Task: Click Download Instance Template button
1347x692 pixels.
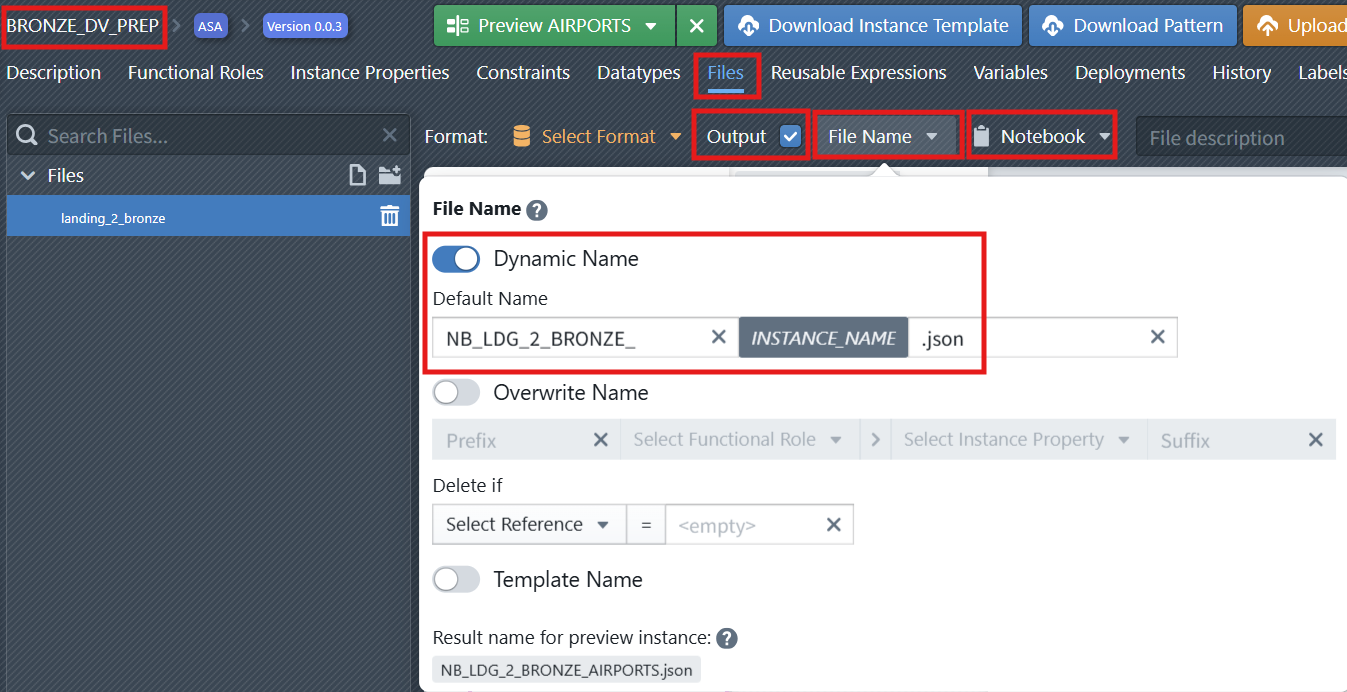Action: (x=873, y=26)
